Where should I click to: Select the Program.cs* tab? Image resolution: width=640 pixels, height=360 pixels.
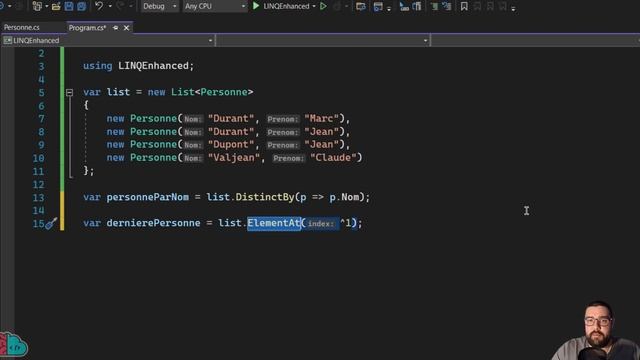pos(87,28)
